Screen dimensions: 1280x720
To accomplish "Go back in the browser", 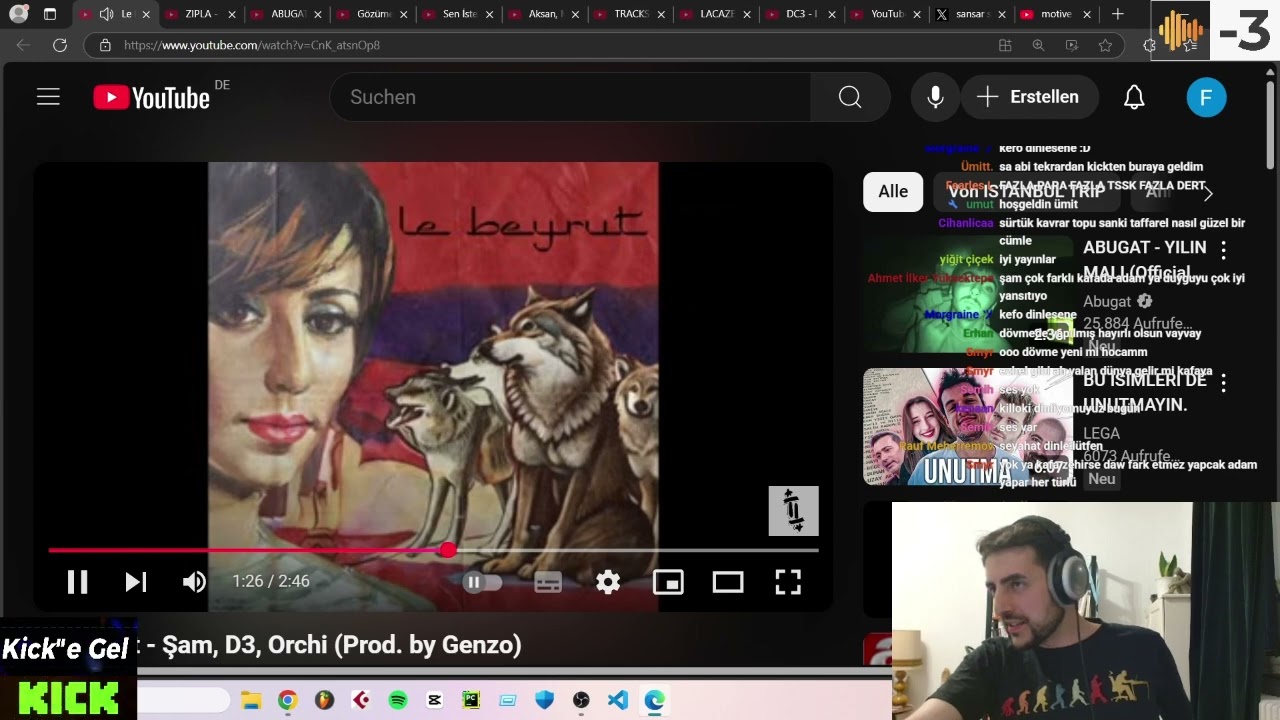I will pos(23,45).
